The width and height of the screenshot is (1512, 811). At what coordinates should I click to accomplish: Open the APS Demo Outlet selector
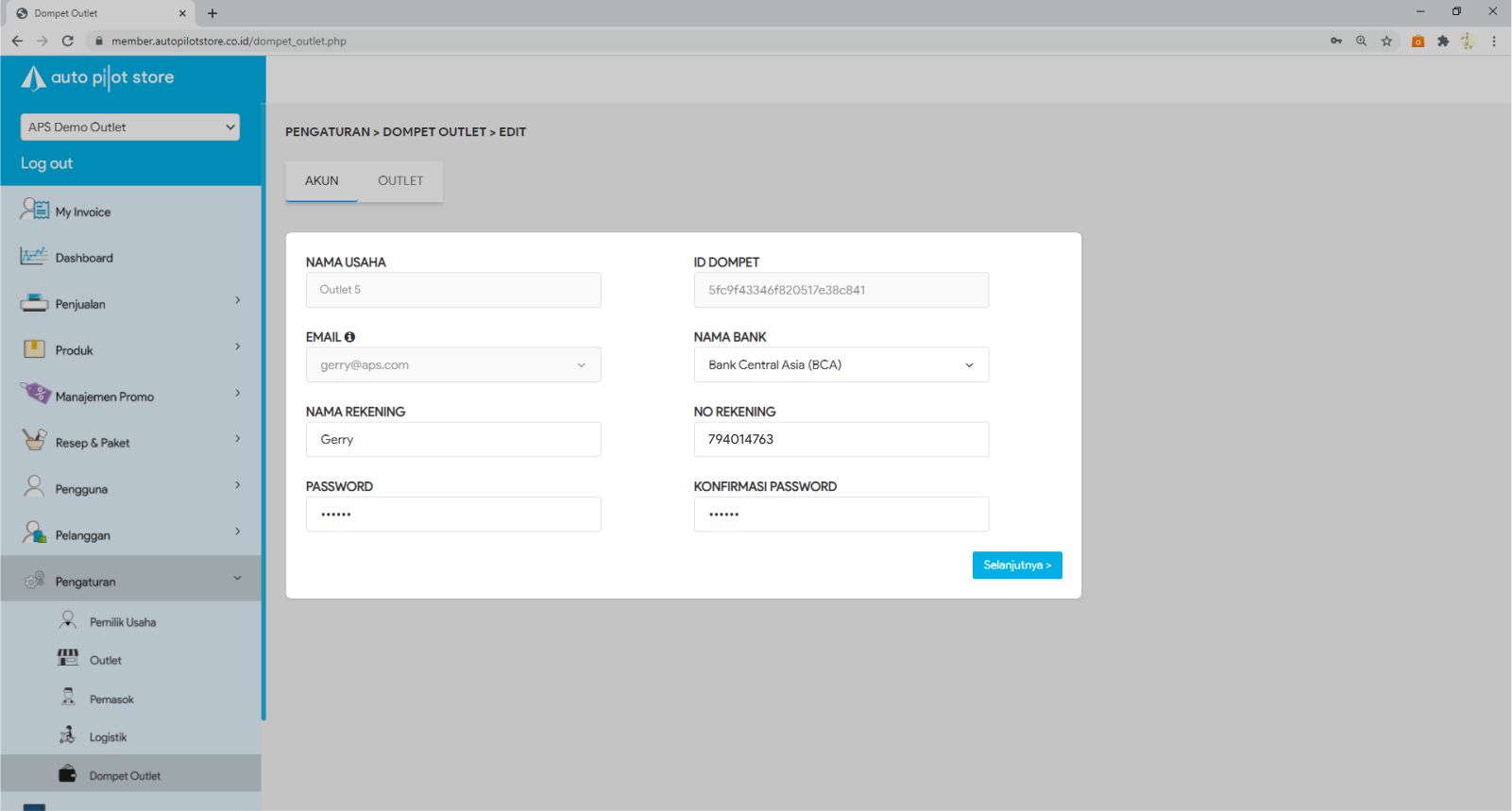click(x=129, y=127)
